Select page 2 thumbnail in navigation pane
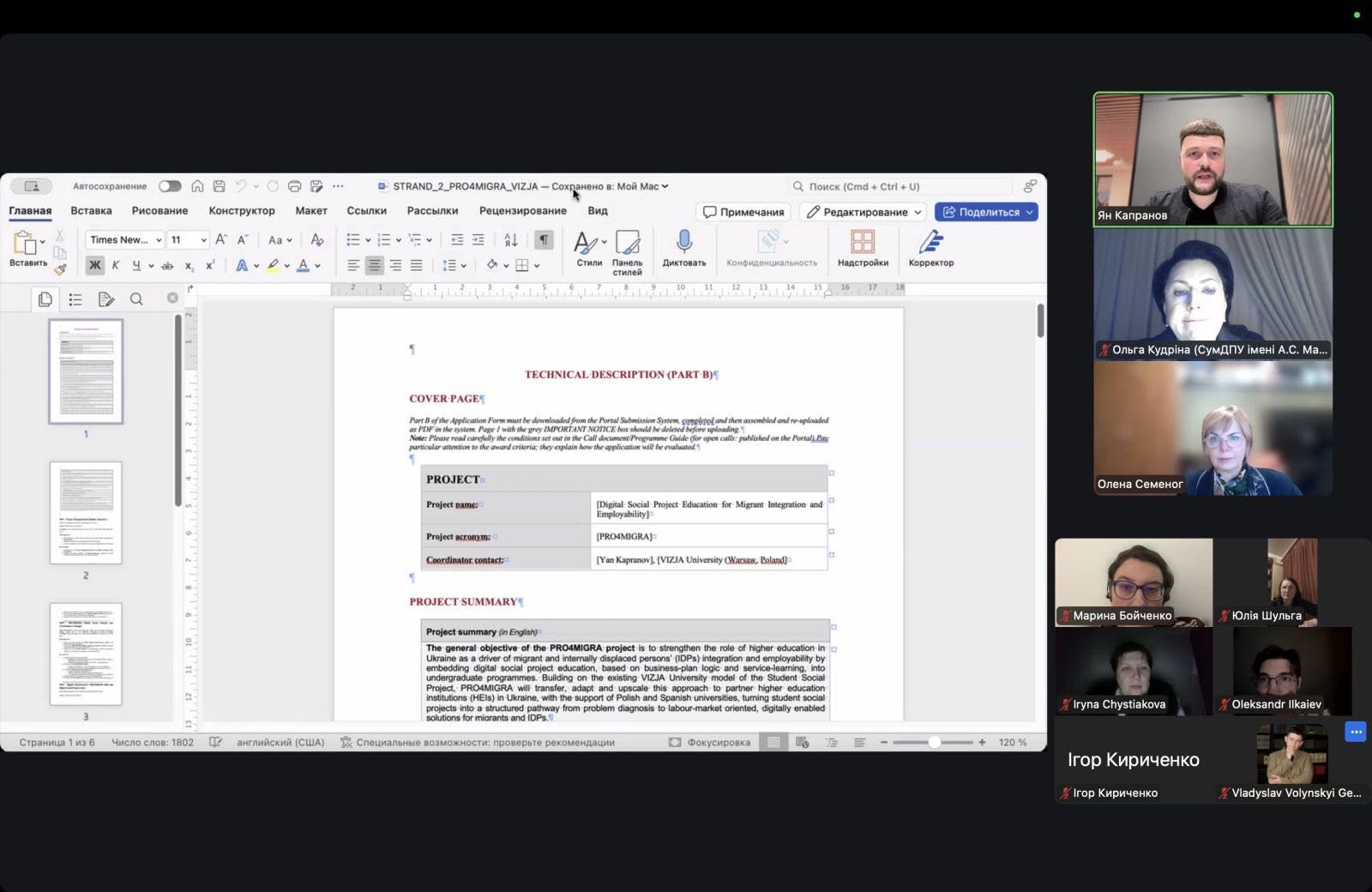Image resolution: width=1372 pixels, height=892 pixels. [86, 513]
